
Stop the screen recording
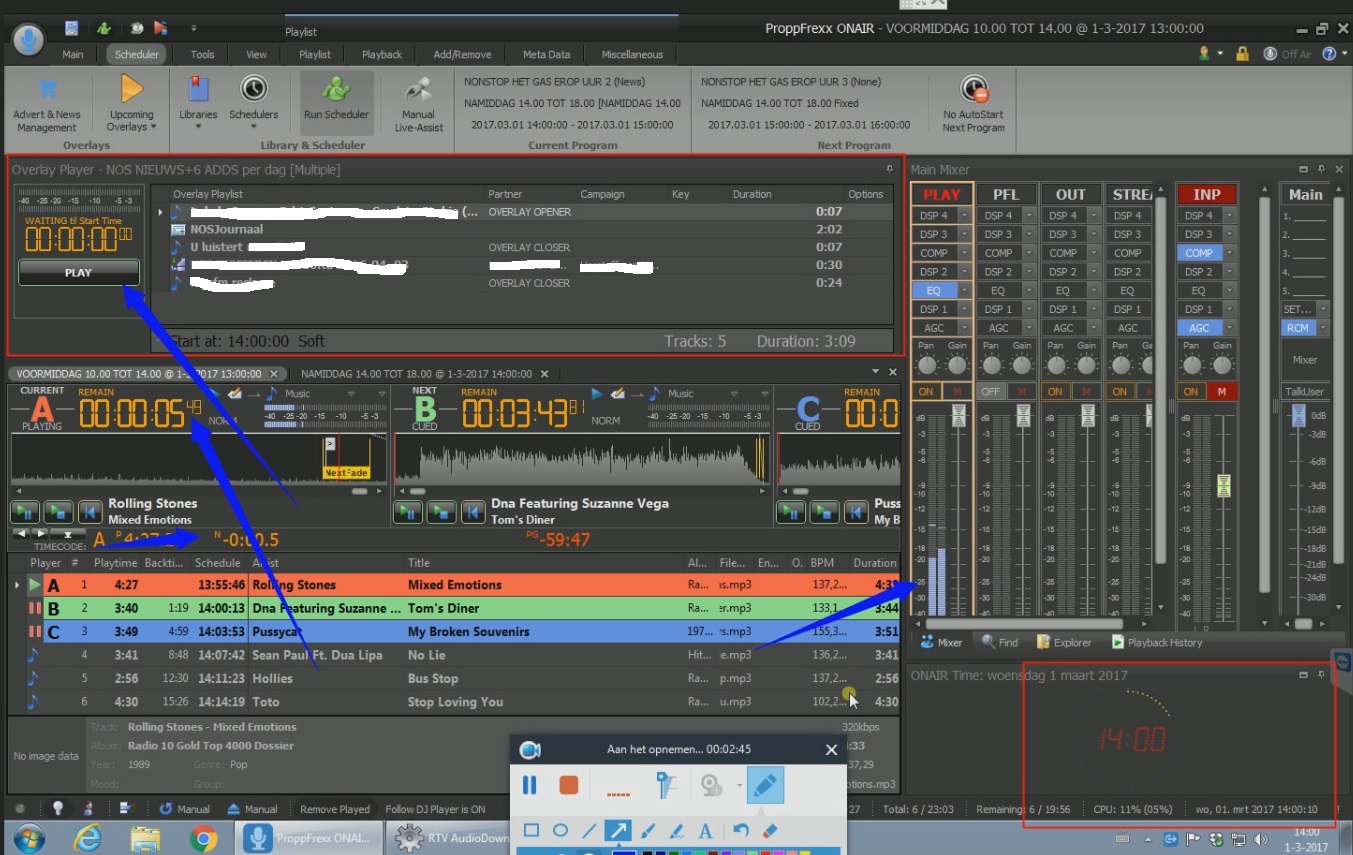click(569, 785)
